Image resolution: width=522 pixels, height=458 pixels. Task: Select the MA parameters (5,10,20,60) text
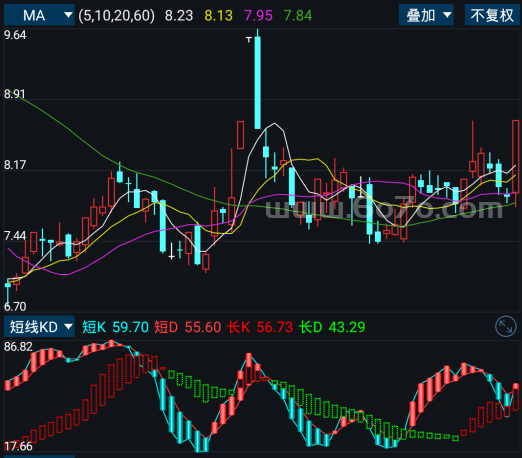coord(117,16)
